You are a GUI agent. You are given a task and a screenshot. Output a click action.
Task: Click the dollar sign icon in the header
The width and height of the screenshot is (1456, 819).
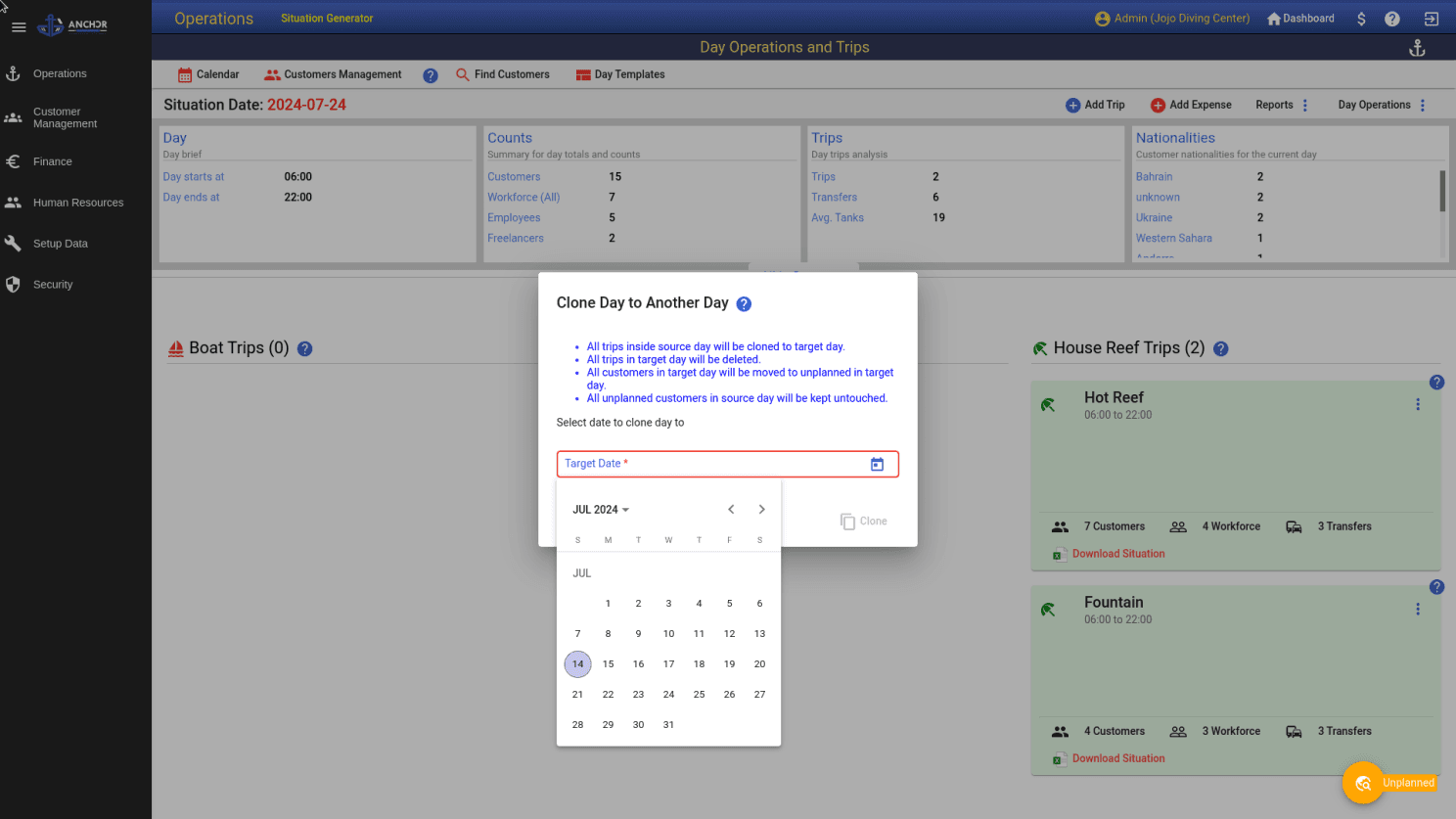tap(1361, 18)
